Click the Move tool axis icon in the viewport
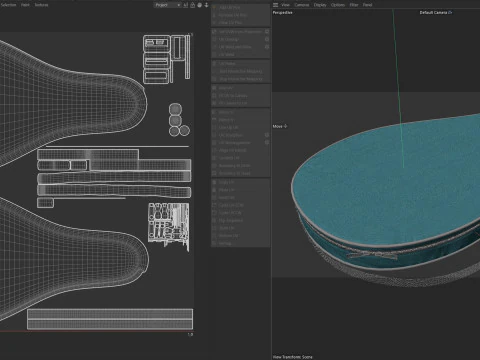This screenshot has height=360, width=480. [x=285, y=126]
